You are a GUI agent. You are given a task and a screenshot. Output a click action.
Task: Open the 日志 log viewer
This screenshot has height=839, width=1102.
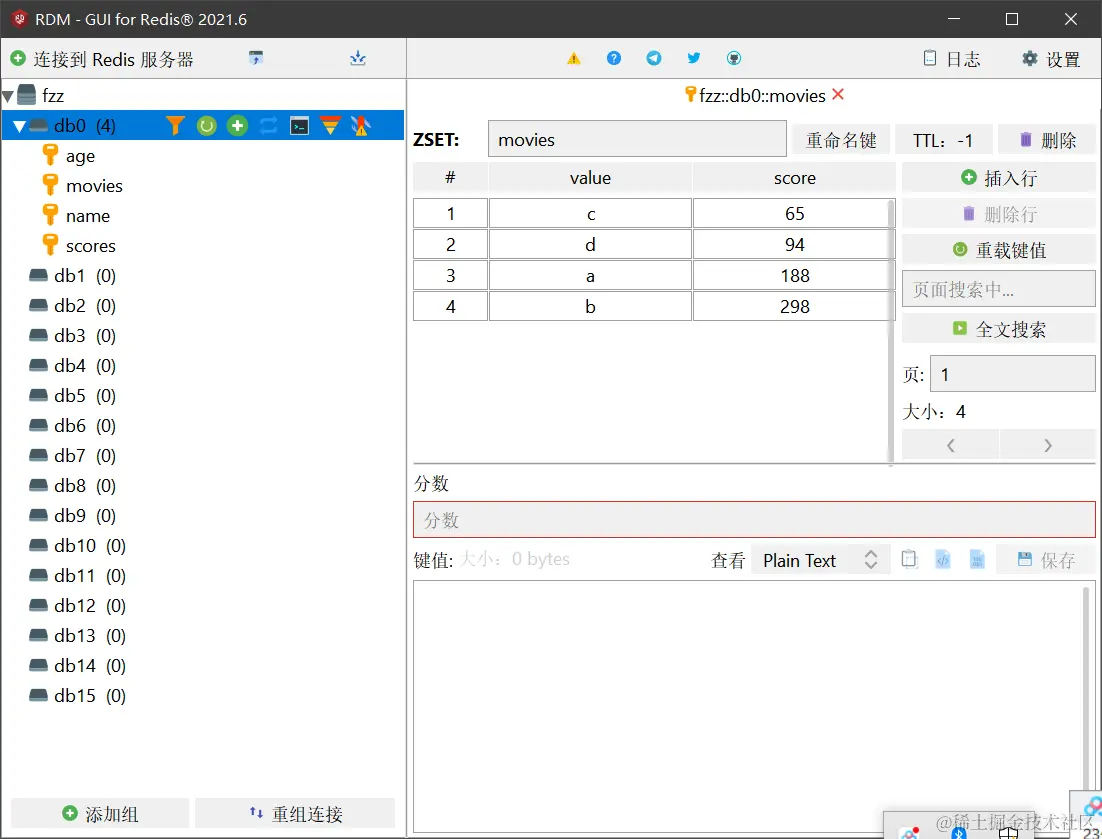tap(952, 59)
